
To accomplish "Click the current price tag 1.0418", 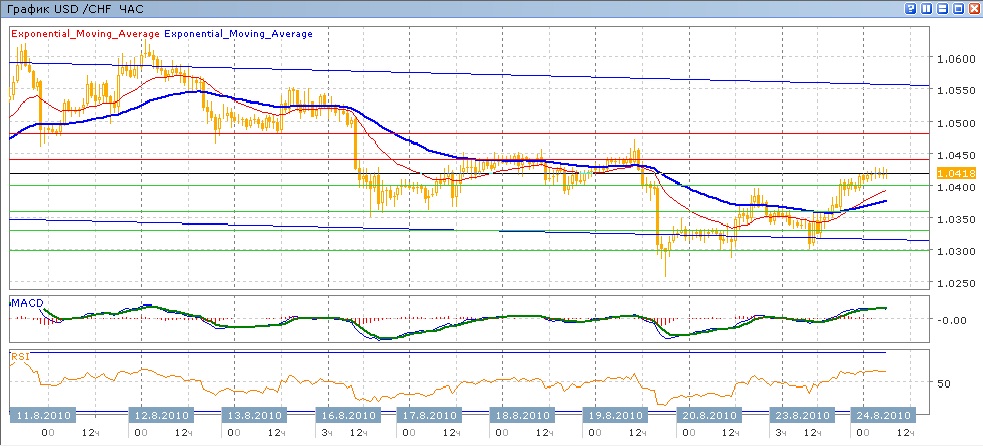I will pyautogui.click(x=951, y=174).
